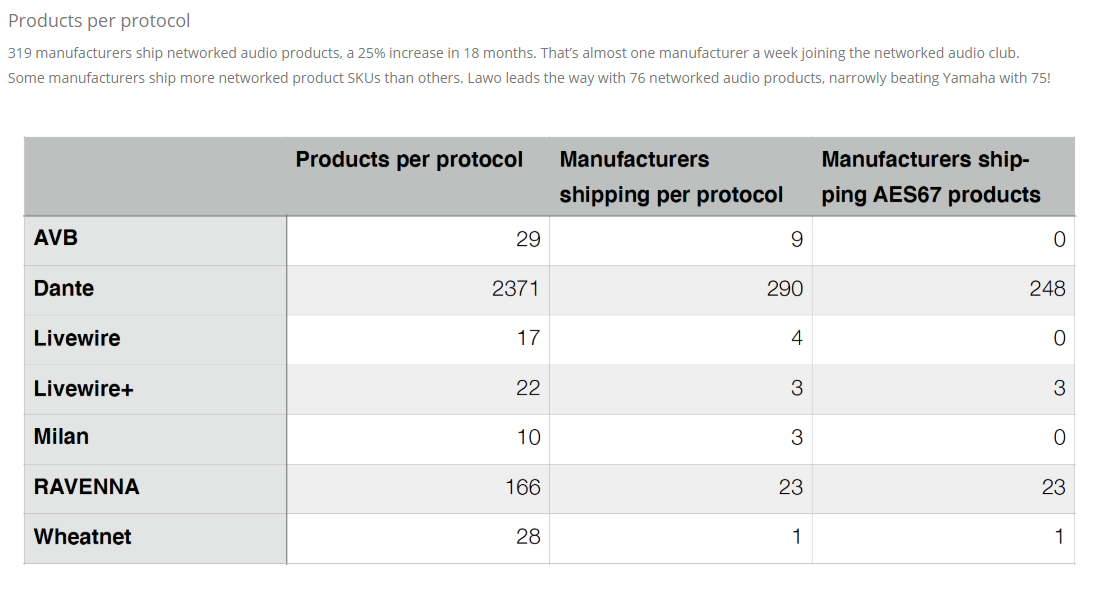This screenshot has width=1105, height=594.
Task: Select the Dante manufacturers cell showing 290
Action: [681, 290]
